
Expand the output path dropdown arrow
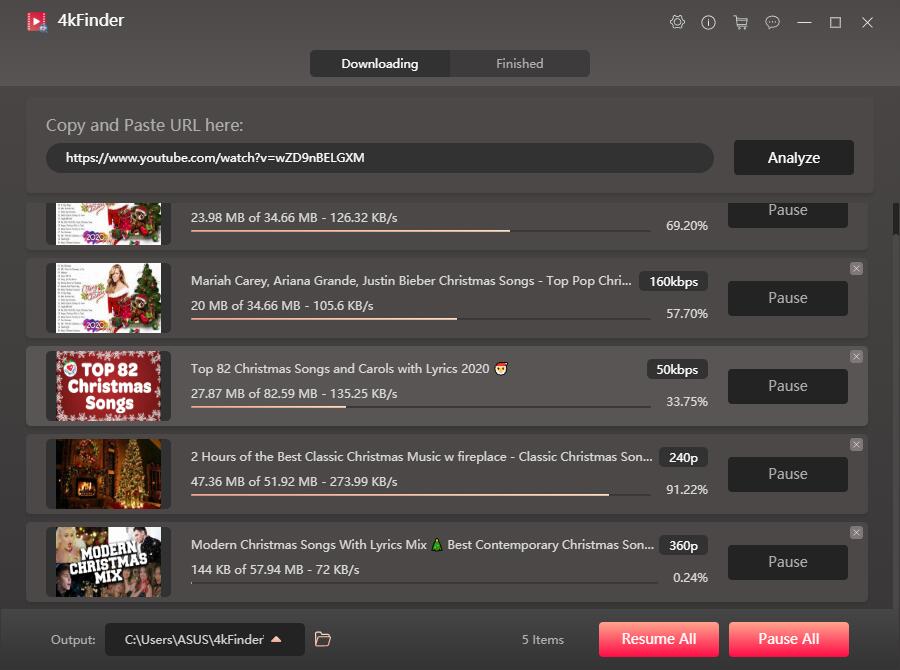(x=276, y=639)
